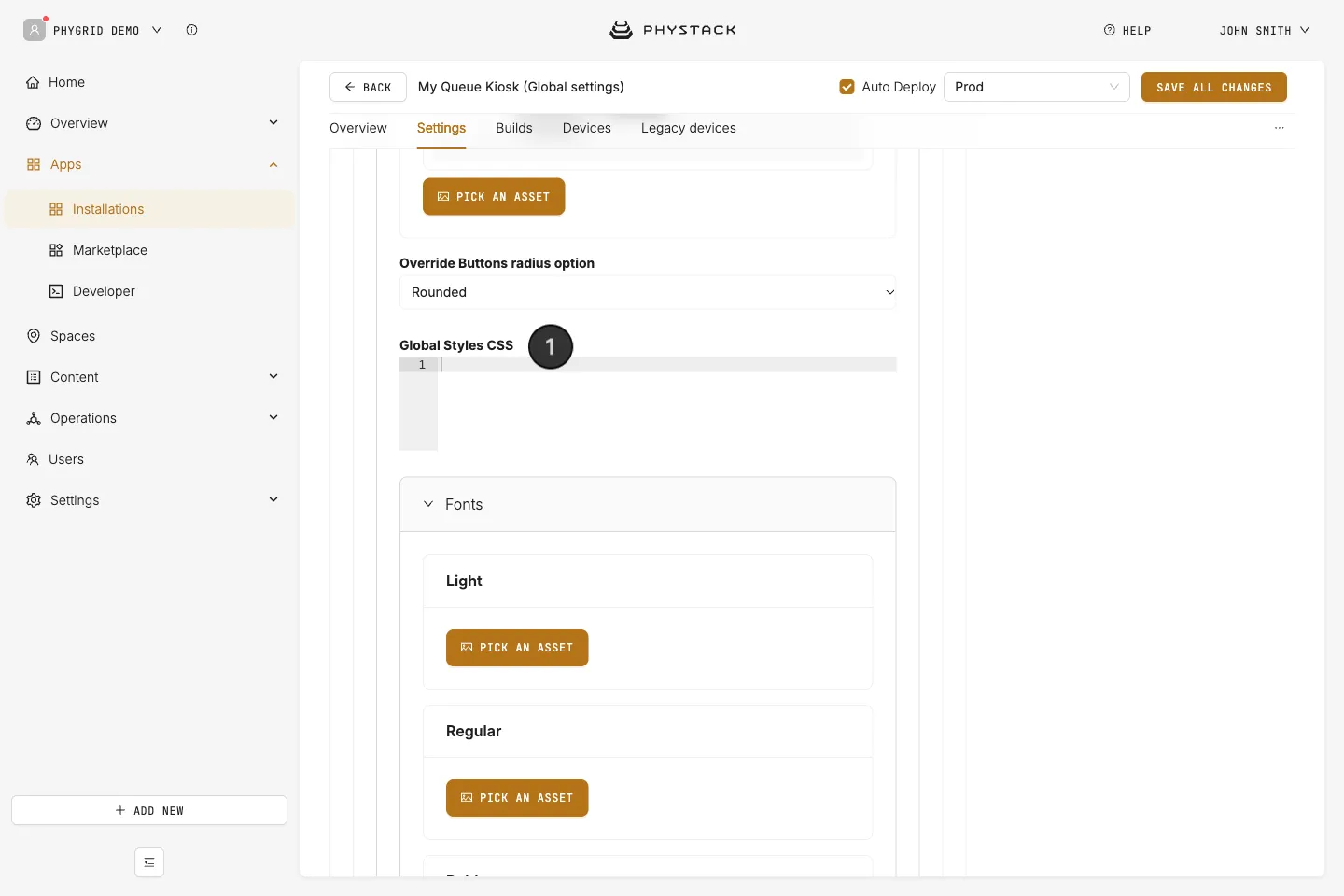Open the PhyGrid Demo tenant switcher arrow

pos(157,30)
